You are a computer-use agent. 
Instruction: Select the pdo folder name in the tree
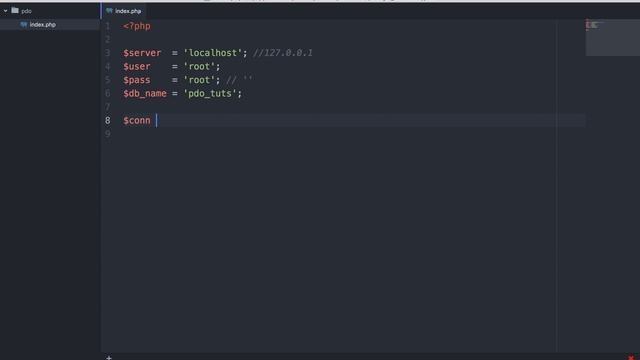pyautogui.click(x=27, y=11)
